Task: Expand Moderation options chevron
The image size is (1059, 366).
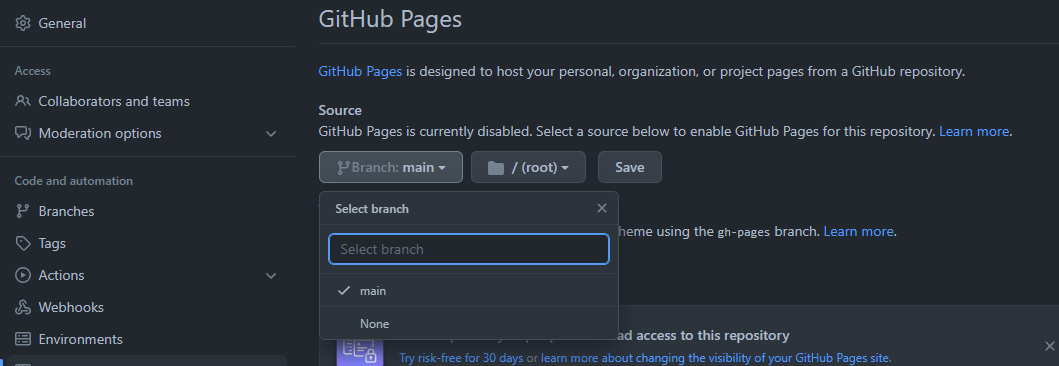Action: [x=271, y=134]
